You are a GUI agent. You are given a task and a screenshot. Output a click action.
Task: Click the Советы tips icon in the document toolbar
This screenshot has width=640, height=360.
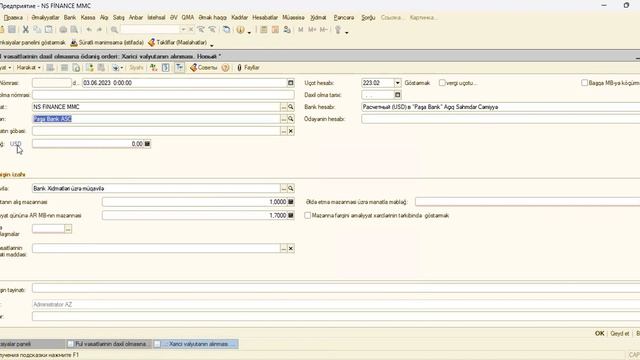tap(203, 67)
